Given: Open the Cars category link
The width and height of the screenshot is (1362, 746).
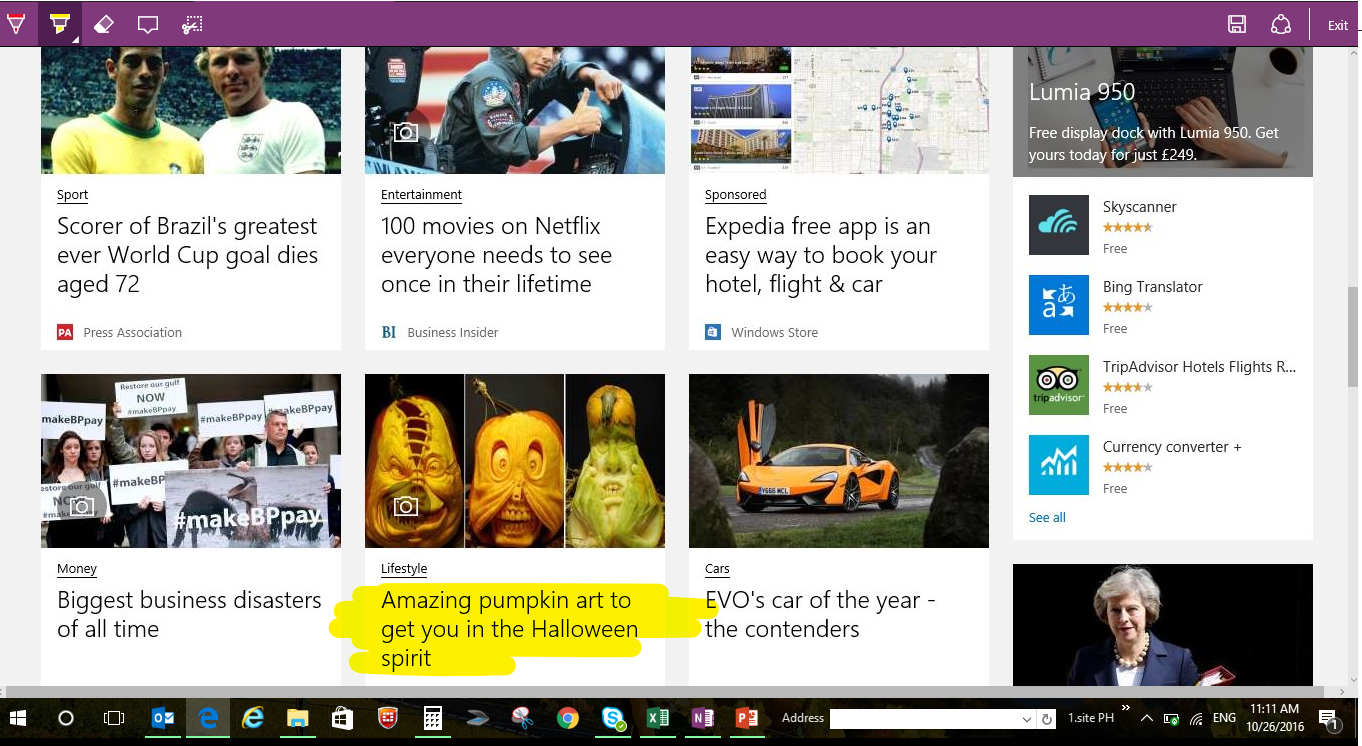Looking at the screenshot, I should (717, 568).
